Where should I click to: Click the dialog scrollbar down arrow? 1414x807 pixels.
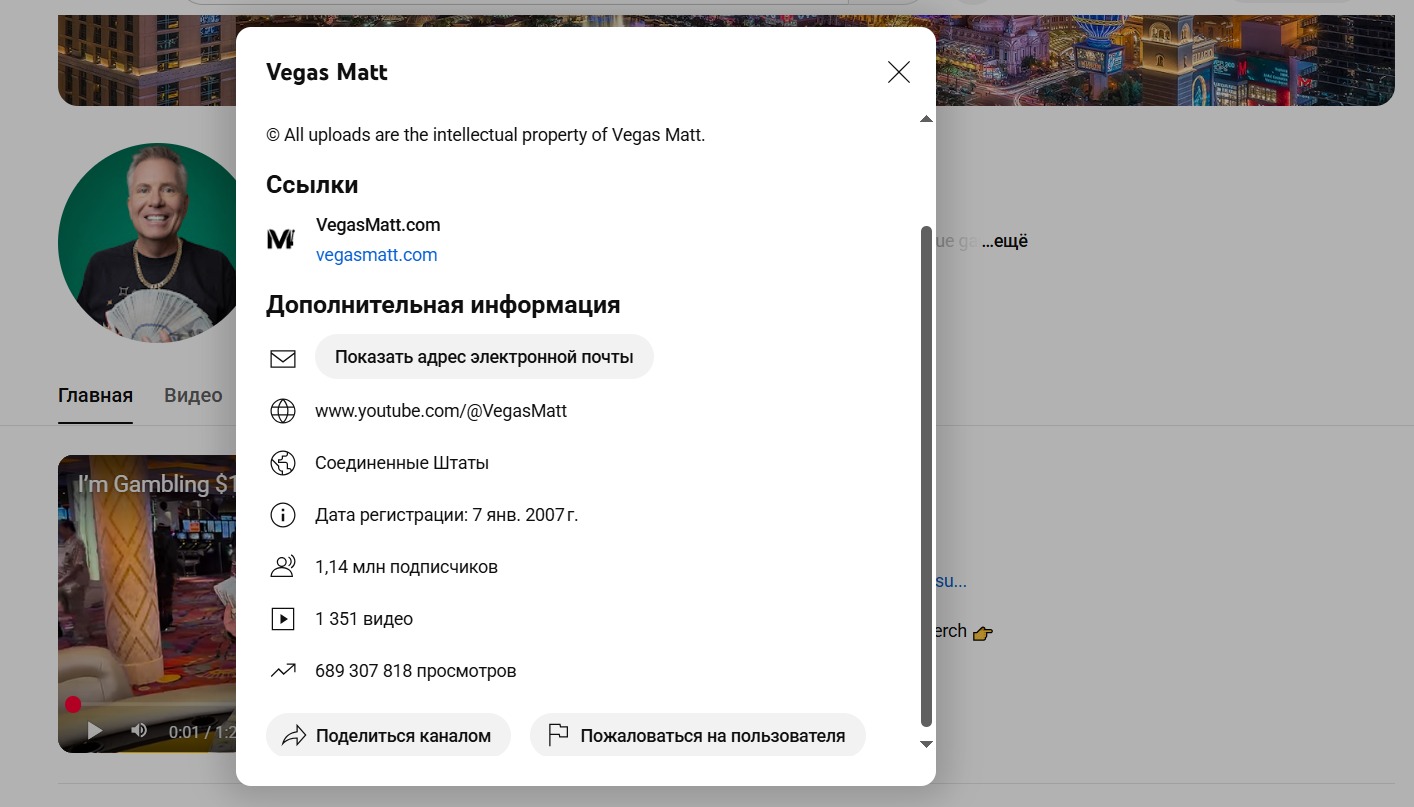point(926,744)
